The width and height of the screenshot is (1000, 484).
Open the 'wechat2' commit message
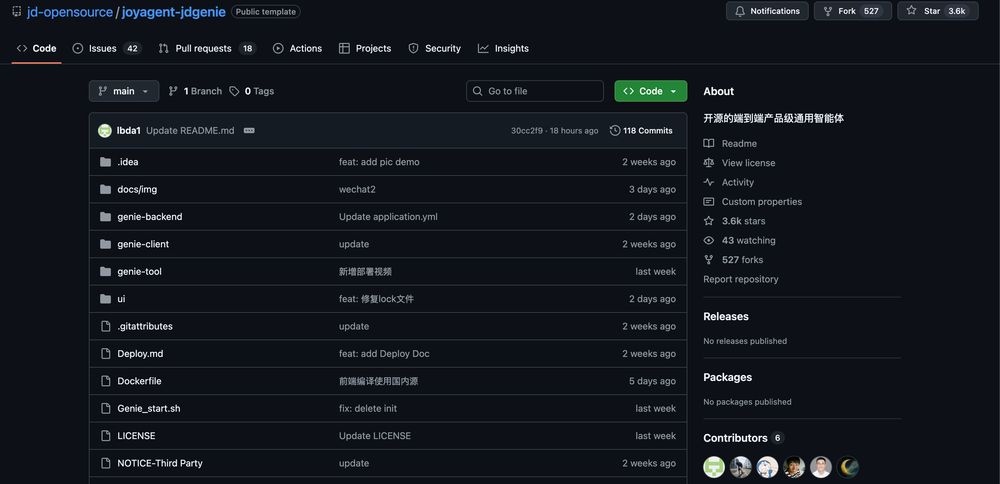357,189
